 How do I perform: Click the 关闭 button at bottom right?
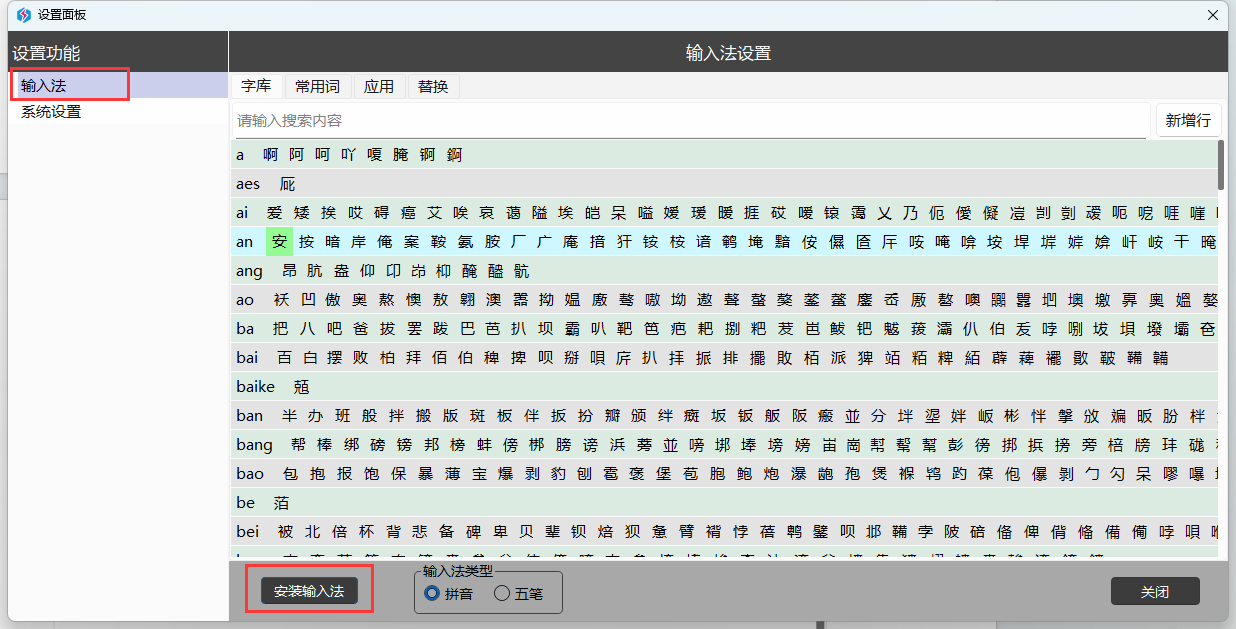1154,592
